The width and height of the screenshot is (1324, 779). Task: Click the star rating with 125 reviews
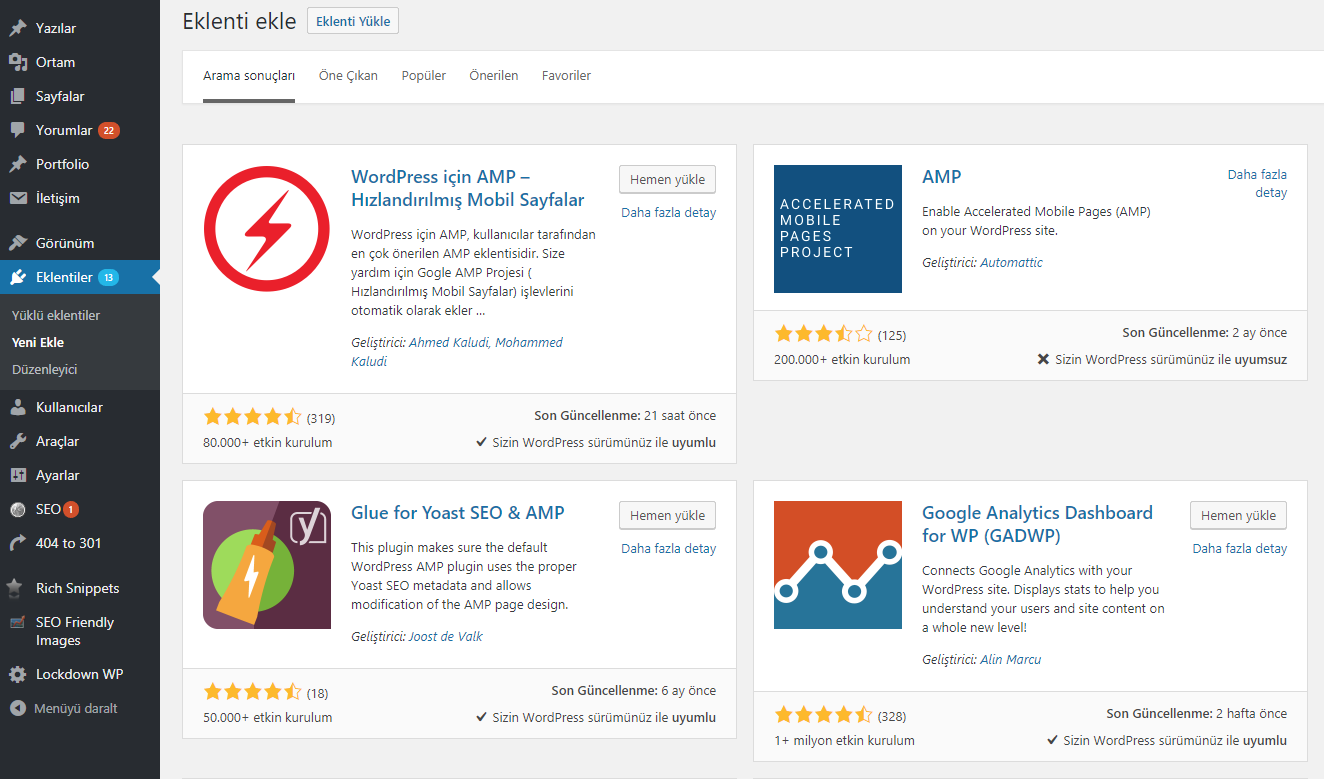[x=823, y=334]
